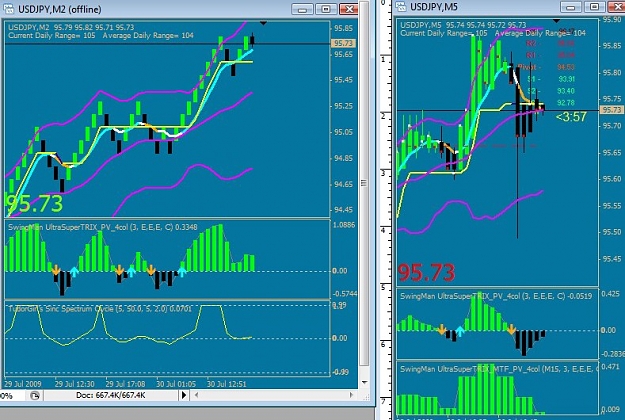625x420 pixels.
Task: Maximize the 'USDJPY,M2 (offline)' window
Action: (326, 9)
